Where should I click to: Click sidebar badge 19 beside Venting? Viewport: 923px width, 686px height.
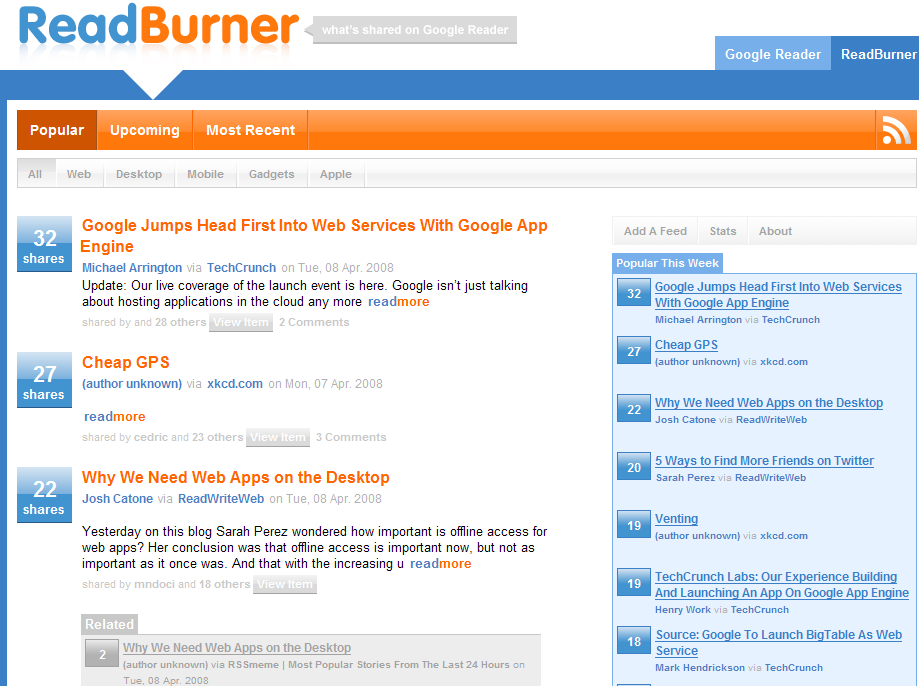[x=633, y=525]
